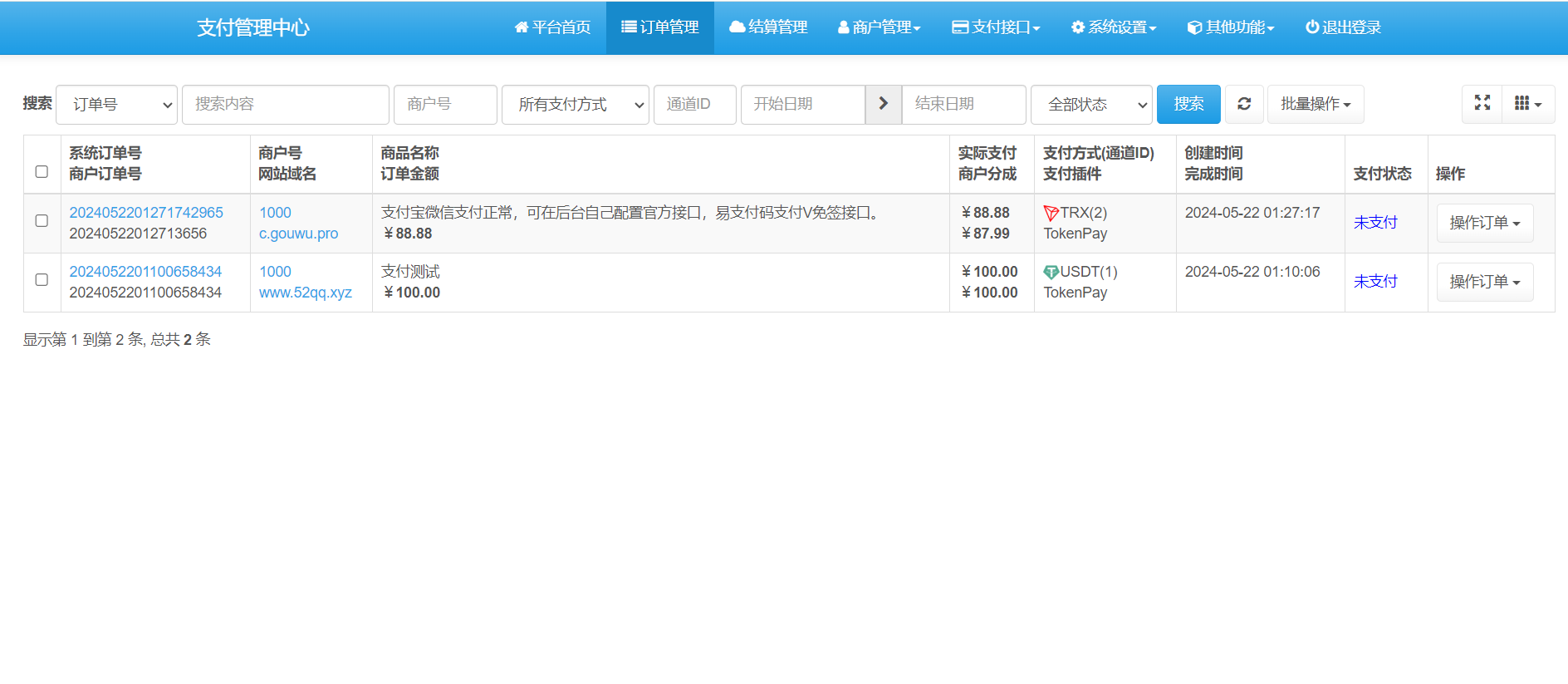Expand the 全部状态 status dropdown
This screenshot has height=684, width=1568.
pyautogui.click(x=1090, y=105)
